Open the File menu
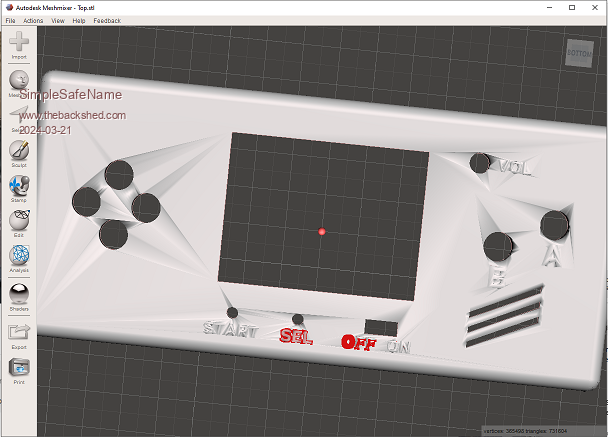The width and height of the screenshot is (608, 437). click(x=10, y=20)
